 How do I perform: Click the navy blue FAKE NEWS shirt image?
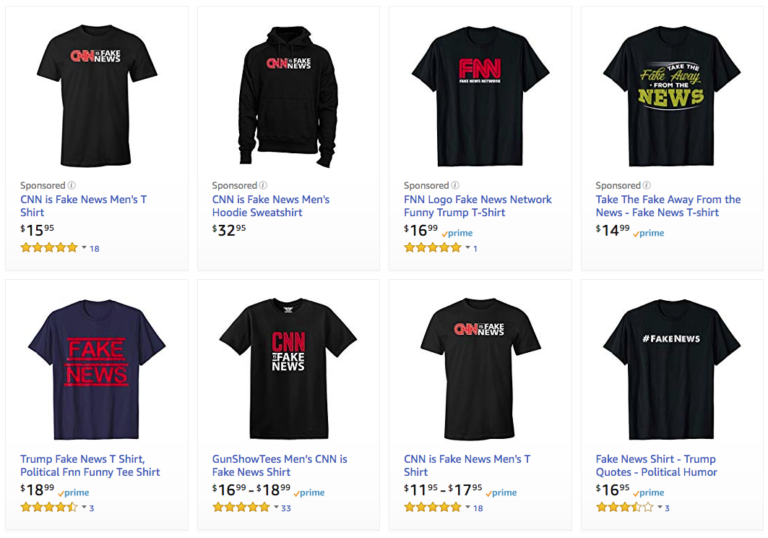[x=96, y=367]
